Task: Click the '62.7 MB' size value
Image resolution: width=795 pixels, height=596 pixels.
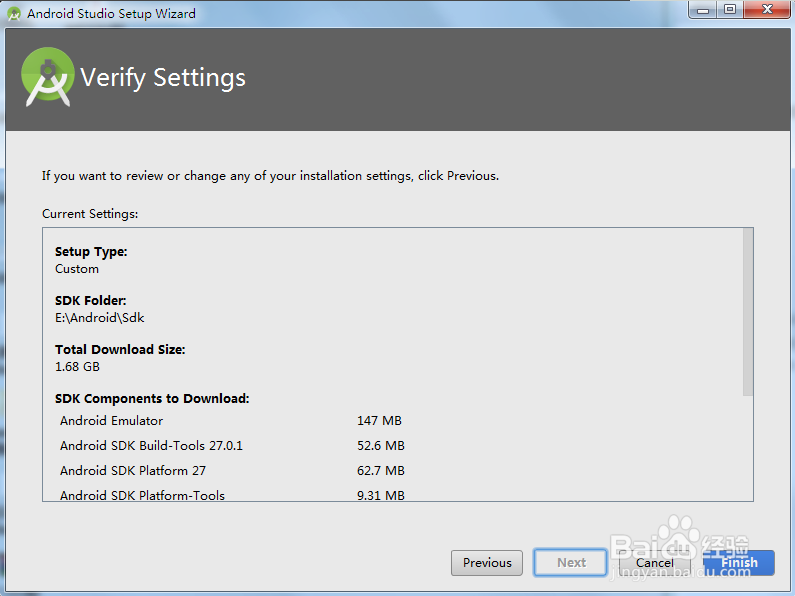Action: [381, 470]
